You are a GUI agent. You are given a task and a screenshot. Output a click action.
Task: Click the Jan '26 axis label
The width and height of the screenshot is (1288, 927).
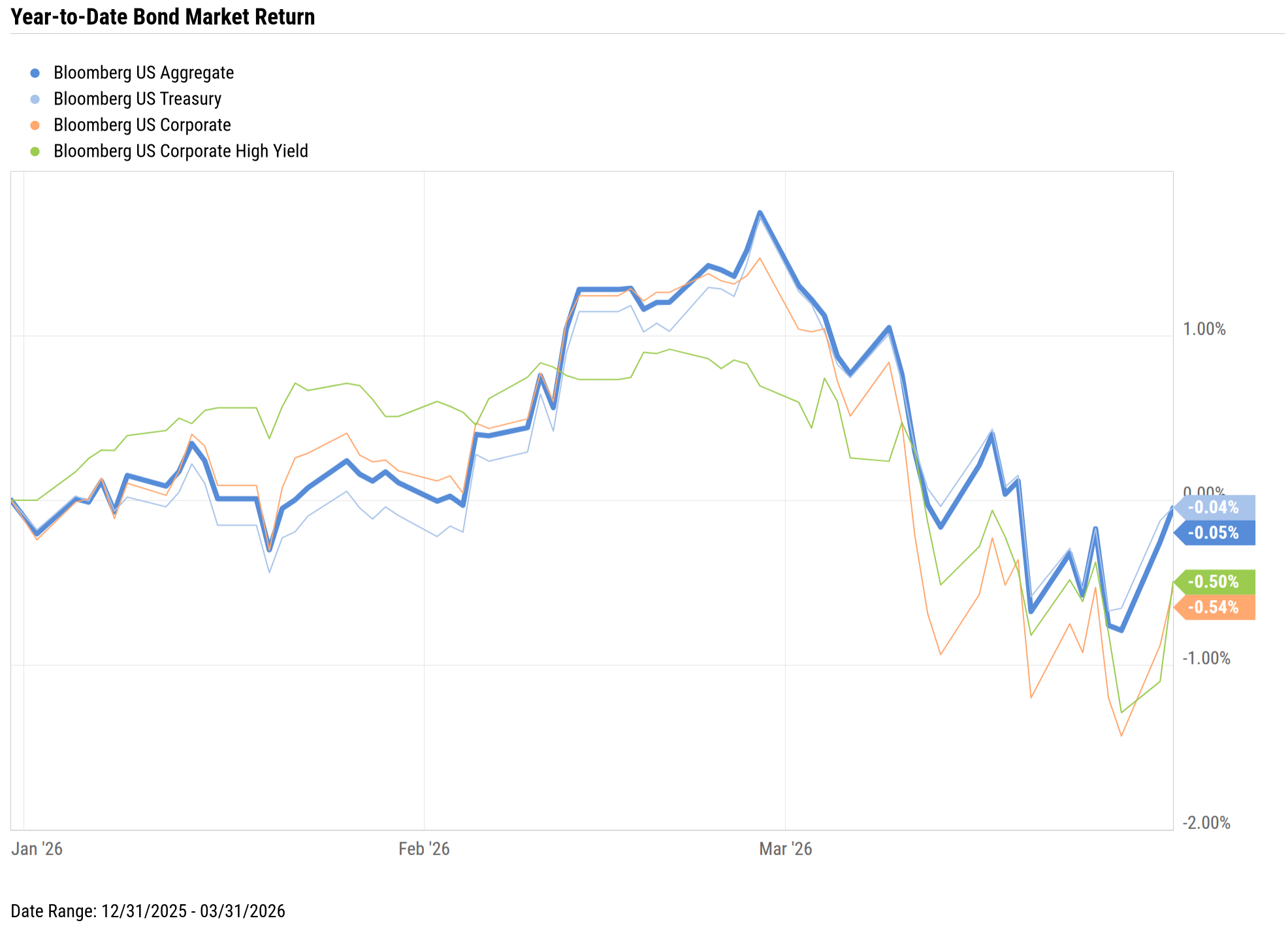pos(37,849)
